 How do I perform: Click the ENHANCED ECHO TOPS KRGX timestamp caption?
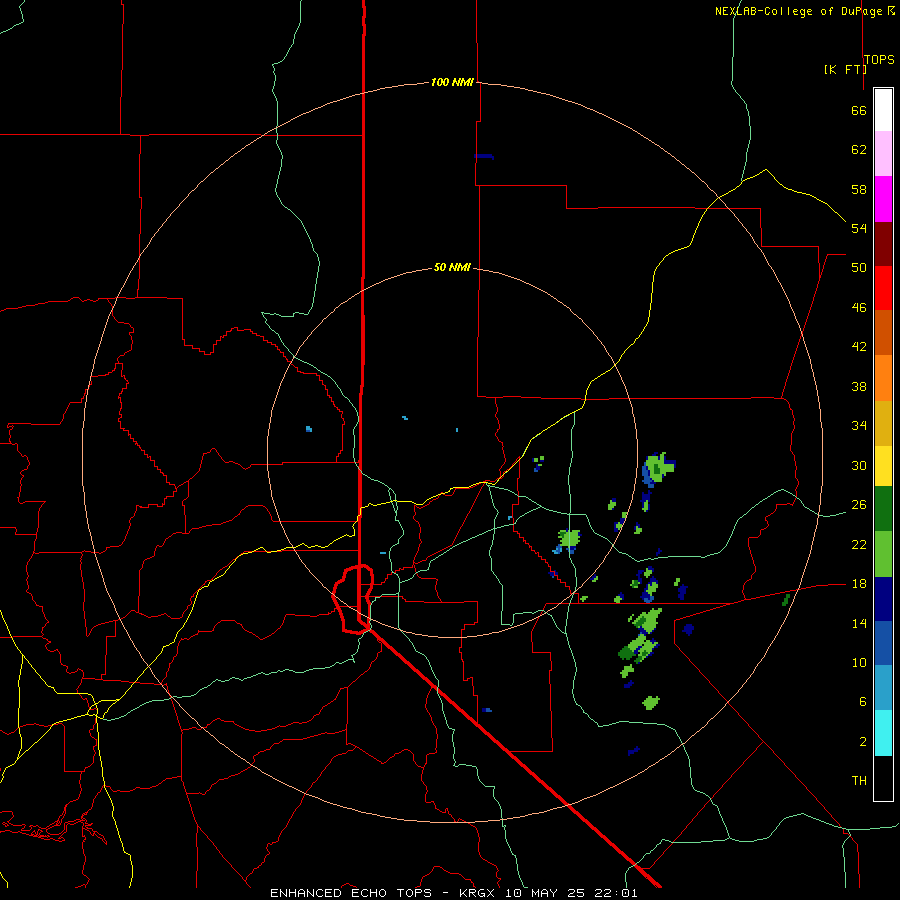pyautogui.click(x=453, y=893)
